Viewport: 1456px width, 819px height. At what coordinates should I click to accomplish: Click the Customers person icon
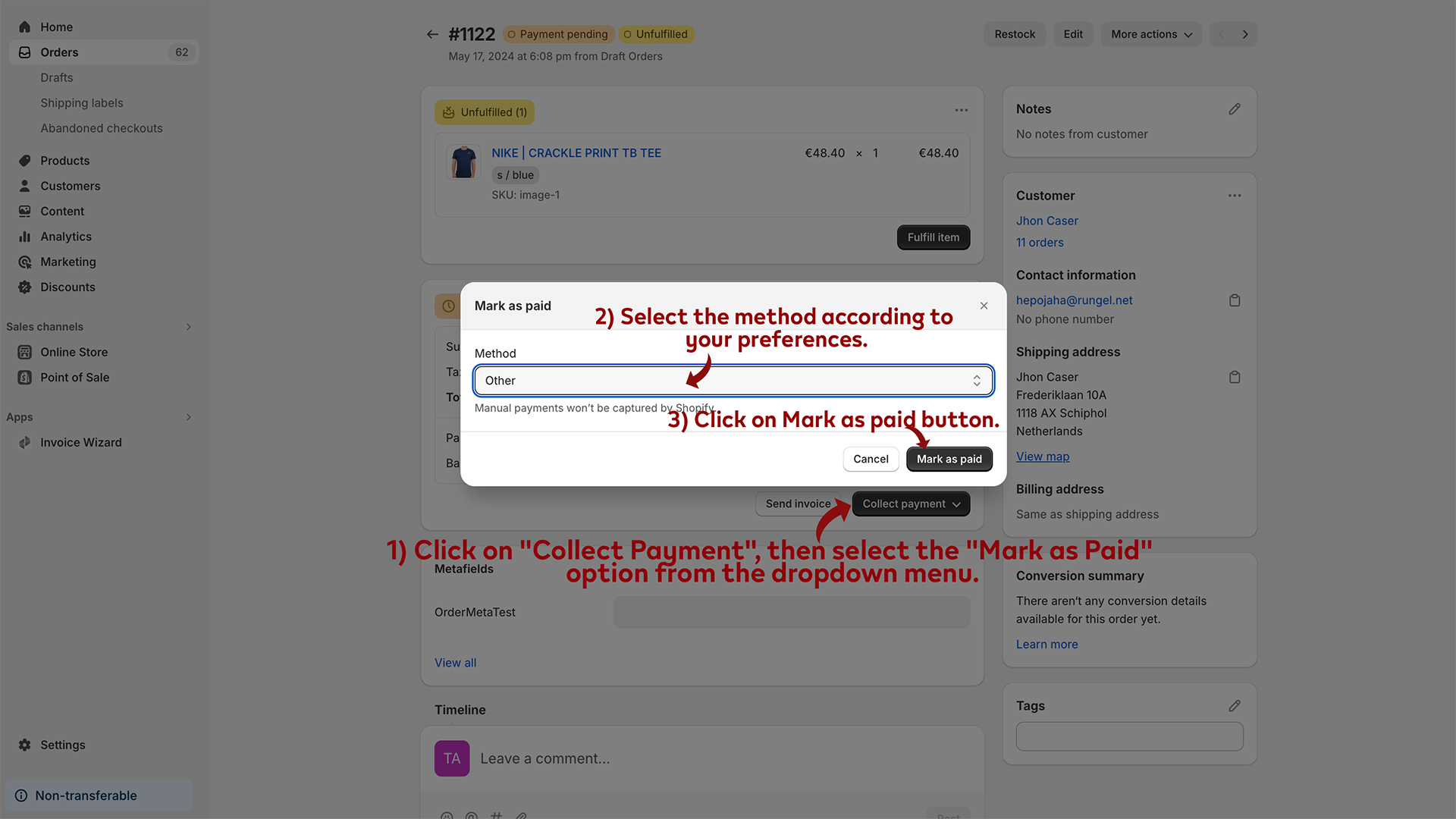pos(25,186)
